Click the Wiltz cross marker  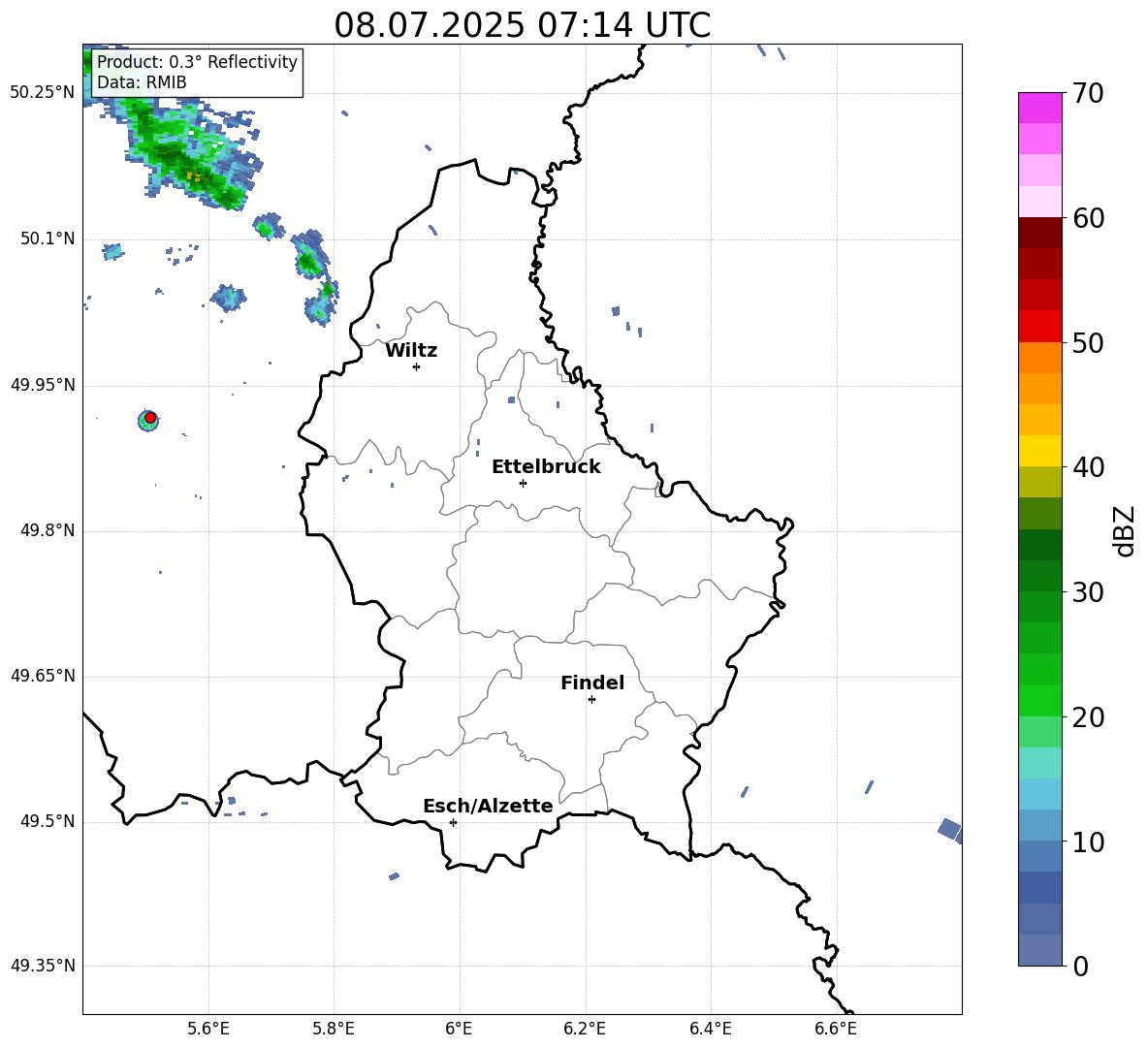[x=416, y=366]
